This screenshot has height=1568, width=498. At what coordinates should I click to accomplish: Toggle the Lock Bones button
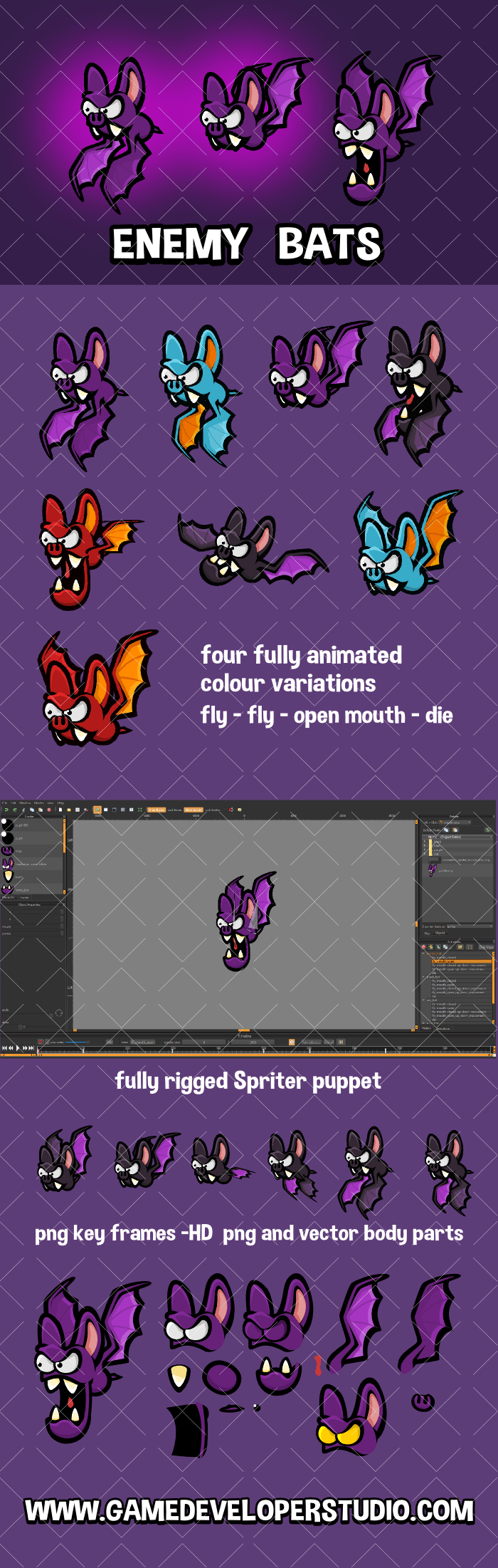(x=174, y=810)
